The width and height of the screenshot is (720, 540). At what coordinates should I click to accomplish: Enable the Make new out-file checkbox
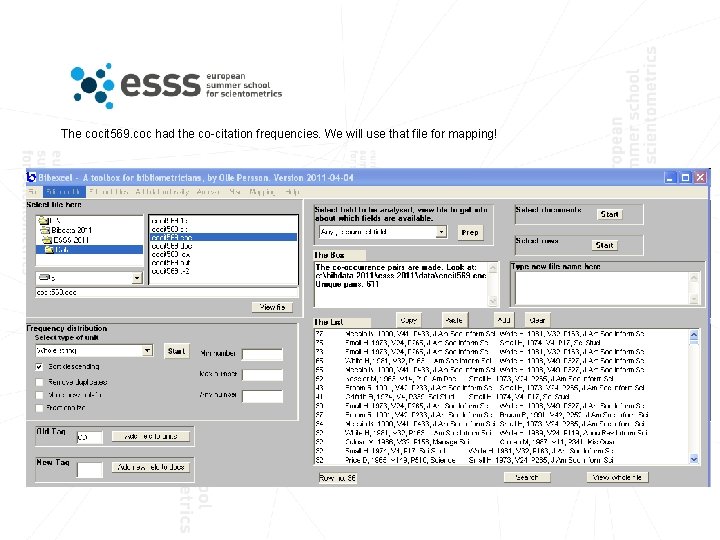point(39,395)
